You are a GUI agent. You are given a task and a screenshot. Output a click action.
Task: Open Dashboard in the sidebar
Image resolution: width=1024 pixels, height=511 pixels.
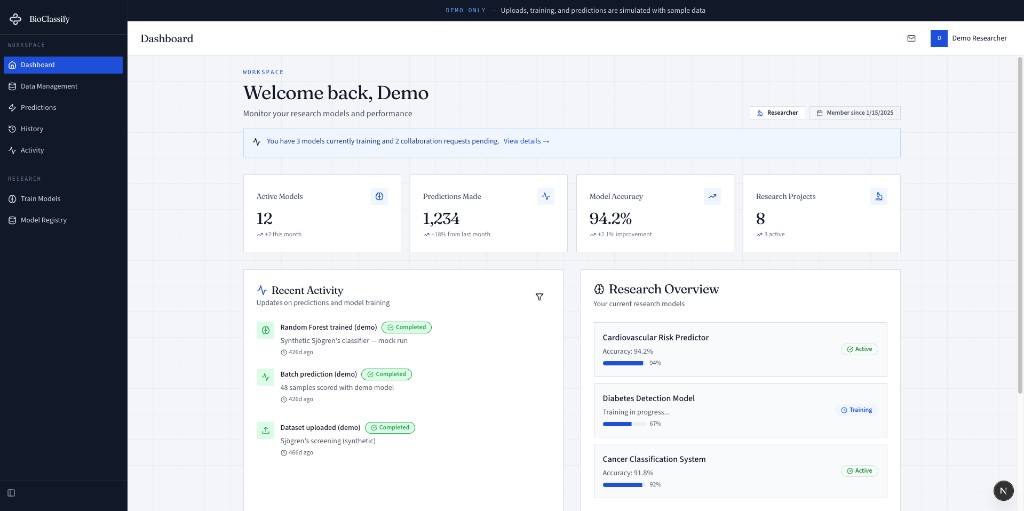click(x=63, y=65)
